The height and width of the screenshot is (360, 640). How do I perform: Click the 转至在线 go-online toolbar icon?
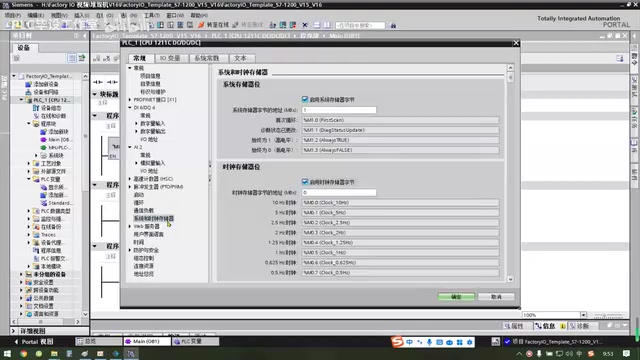[201, 25]
